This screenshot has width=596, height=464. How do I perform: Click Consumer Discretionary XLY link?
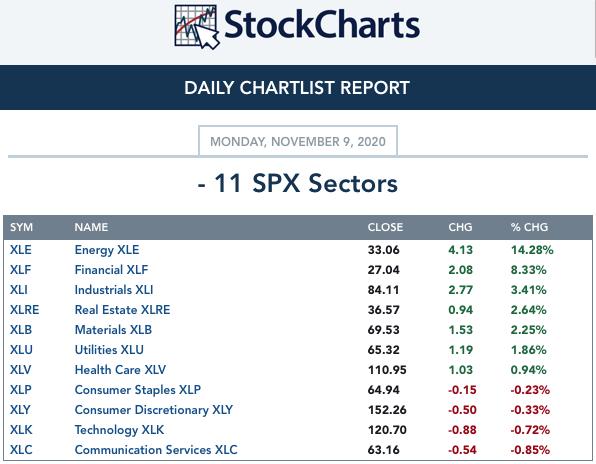154,410
